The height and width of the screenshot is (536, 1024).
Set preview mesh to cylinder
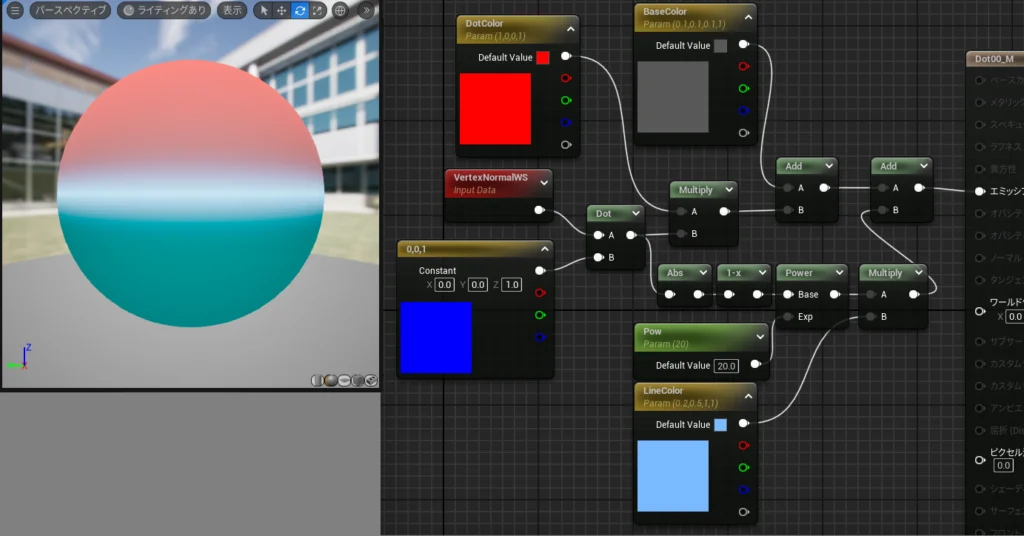pos(317,380)
